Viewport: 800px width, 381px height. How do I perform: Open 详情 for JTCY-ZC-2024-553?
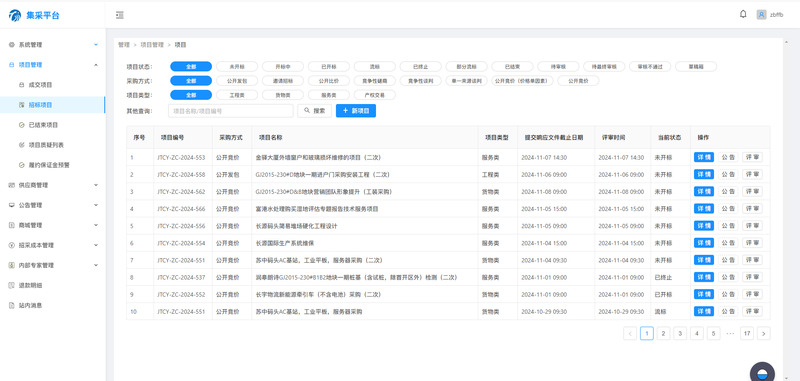[x=704, y=157]
